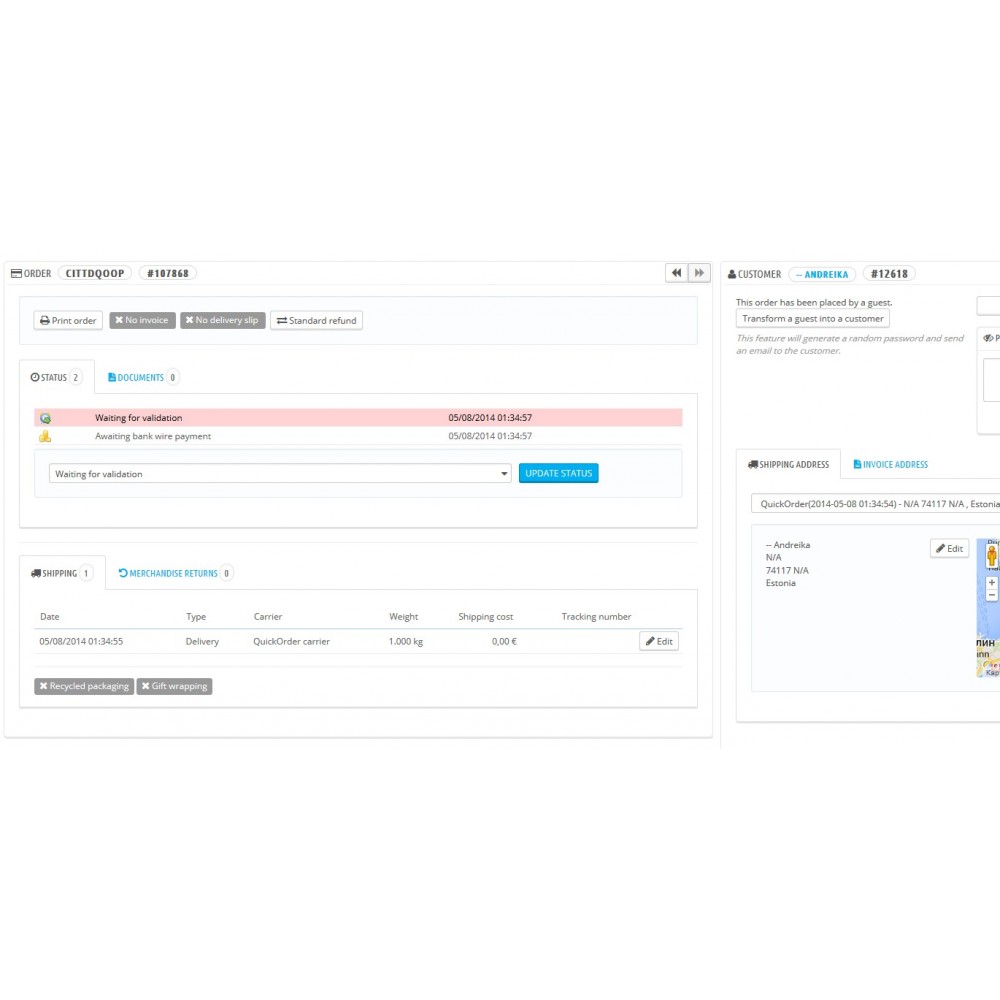Screen dimensions: 1000x1000
Task: Go to the next order arrow
Action: 699,273
